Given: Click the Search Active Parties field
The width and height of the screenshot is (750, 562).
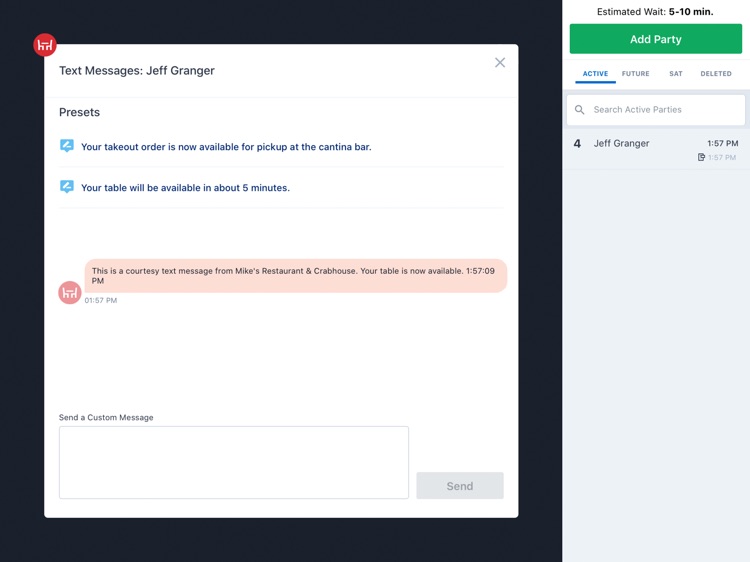Looking at the screenshot, I should [x=656, y=110].
